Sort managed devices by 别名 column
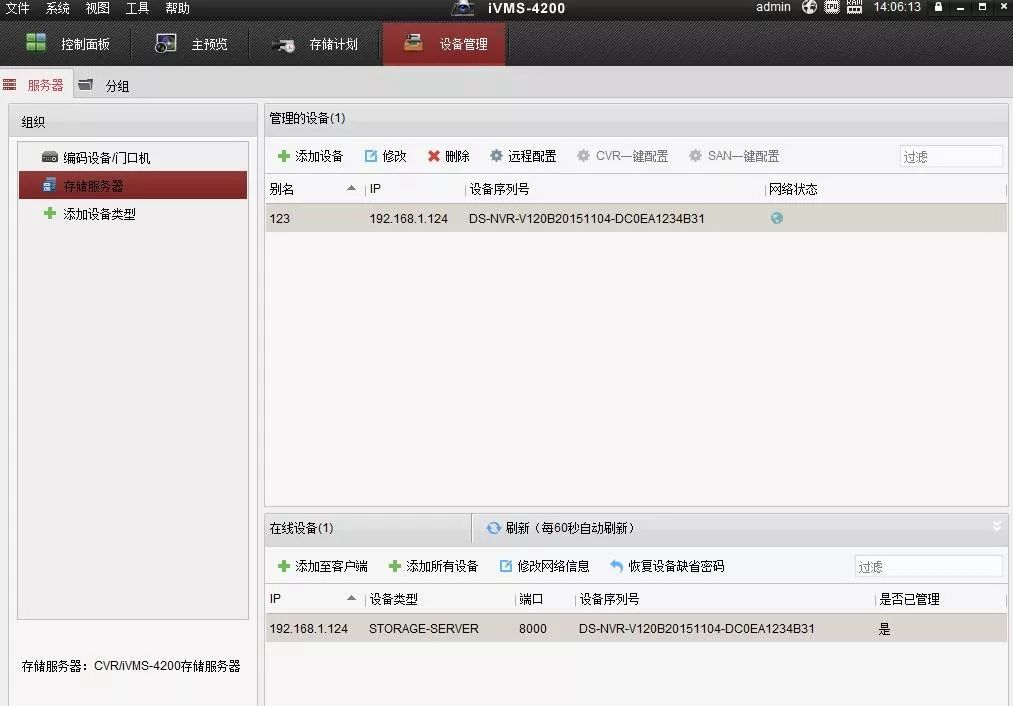Screen dimensions: 1013x706 [x=313, y=189]
